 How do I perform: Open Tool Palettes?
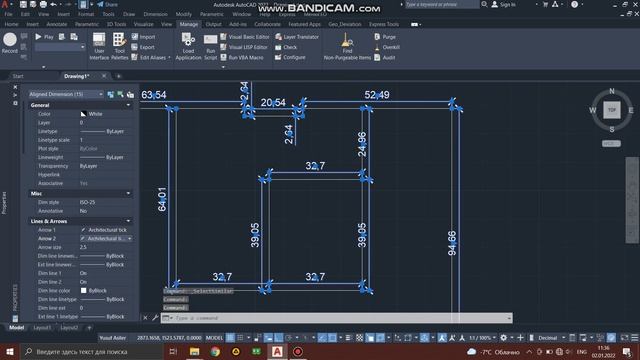point(119,47)
